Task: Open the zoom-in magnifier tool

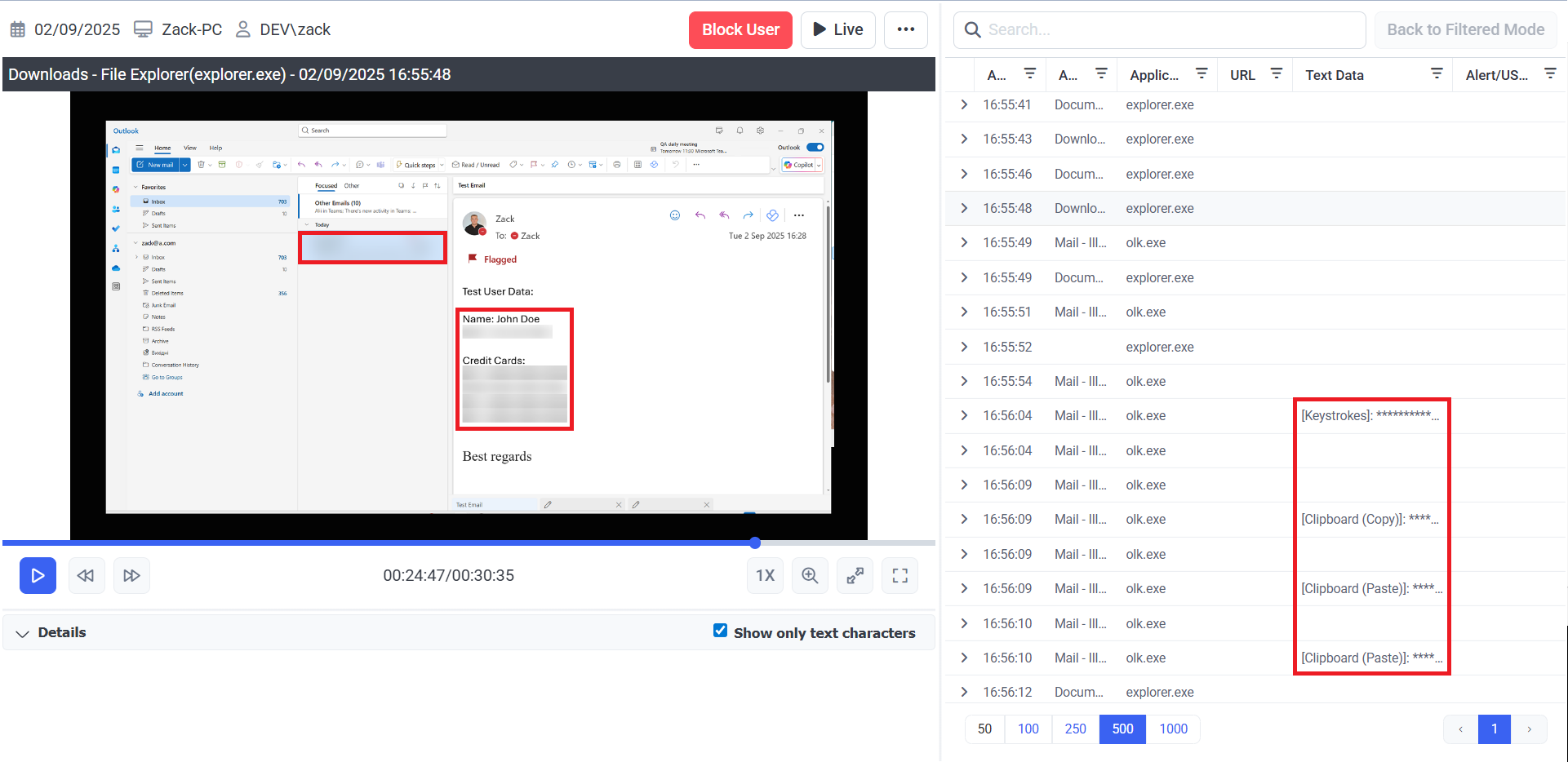Action: pyautogui.click(x=810, y=576)
